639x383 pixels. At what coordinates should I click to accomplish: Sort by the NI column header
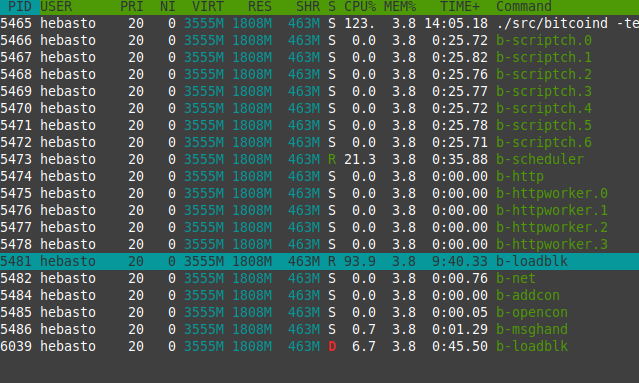pos(167,7)
